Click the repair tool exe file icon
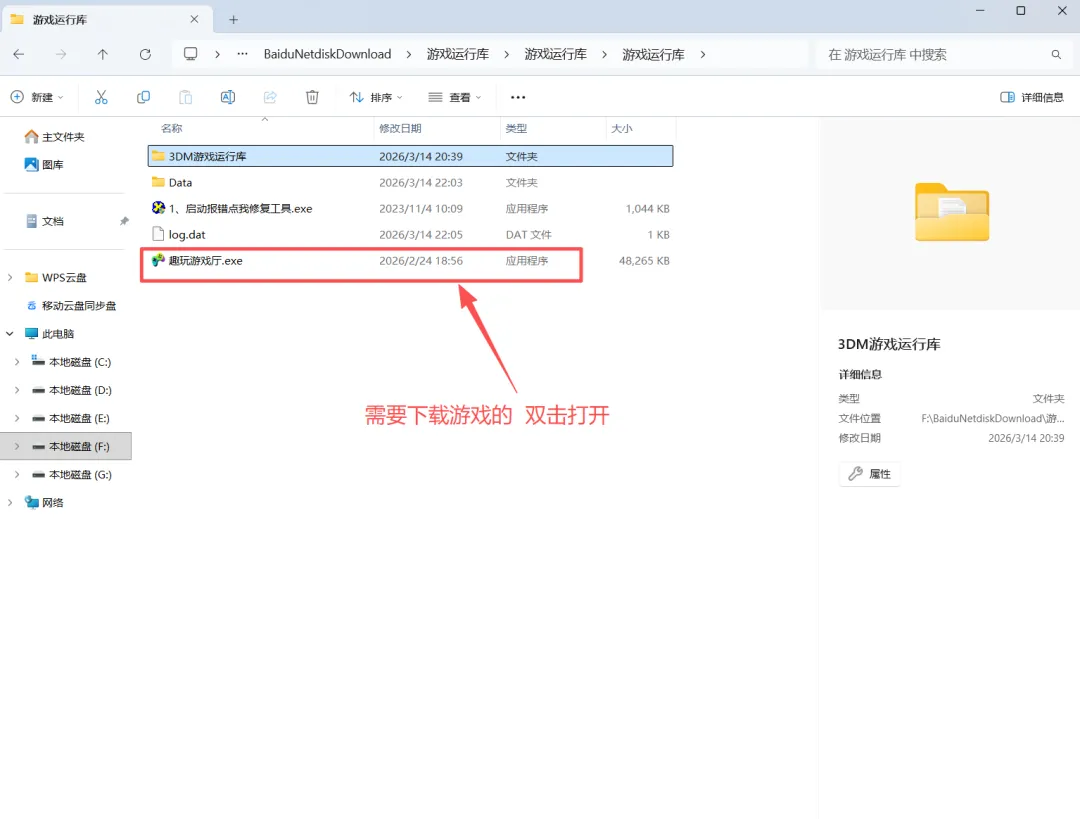The image size is (1080, 819). 158,208
